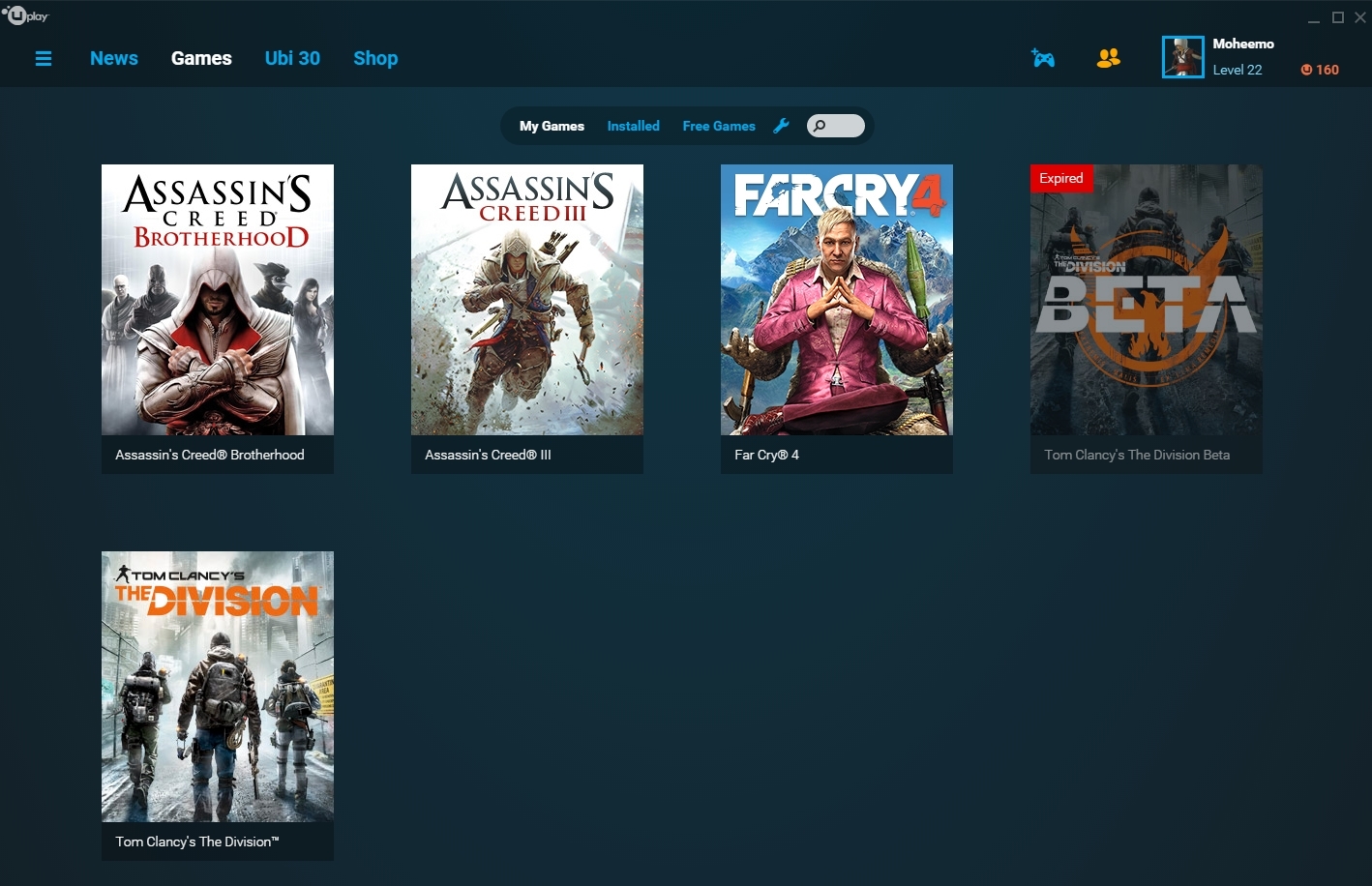View the Free Games list
The width and height of the screenshot is (1372, 886).
point(719,126)
